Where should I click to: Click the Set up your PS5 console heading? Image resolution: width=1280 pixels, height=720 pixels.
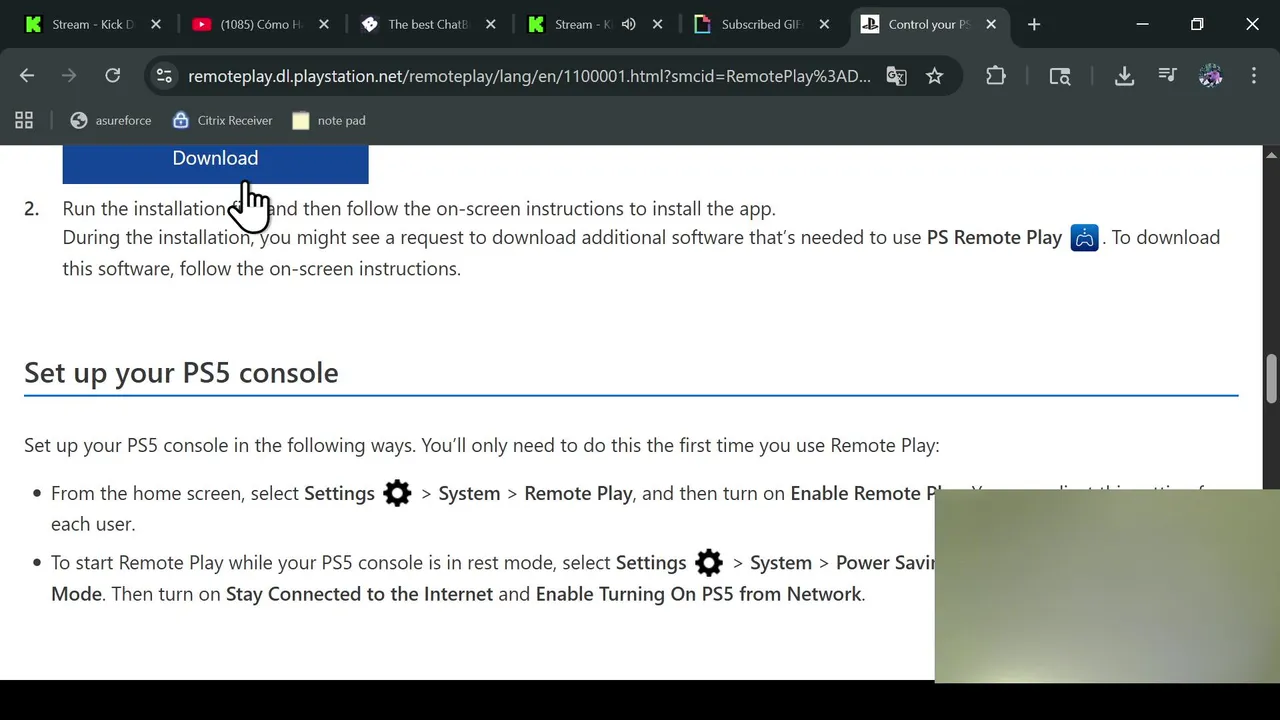coord(181,372)
